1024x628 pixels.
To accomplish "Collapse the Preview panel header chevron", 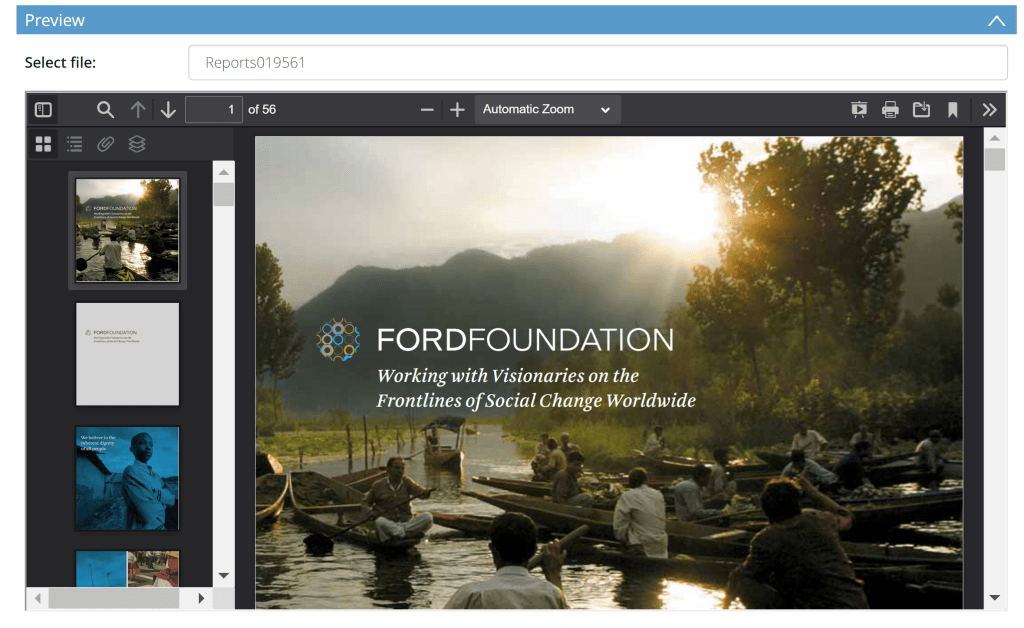I will [x=996, y=20].
